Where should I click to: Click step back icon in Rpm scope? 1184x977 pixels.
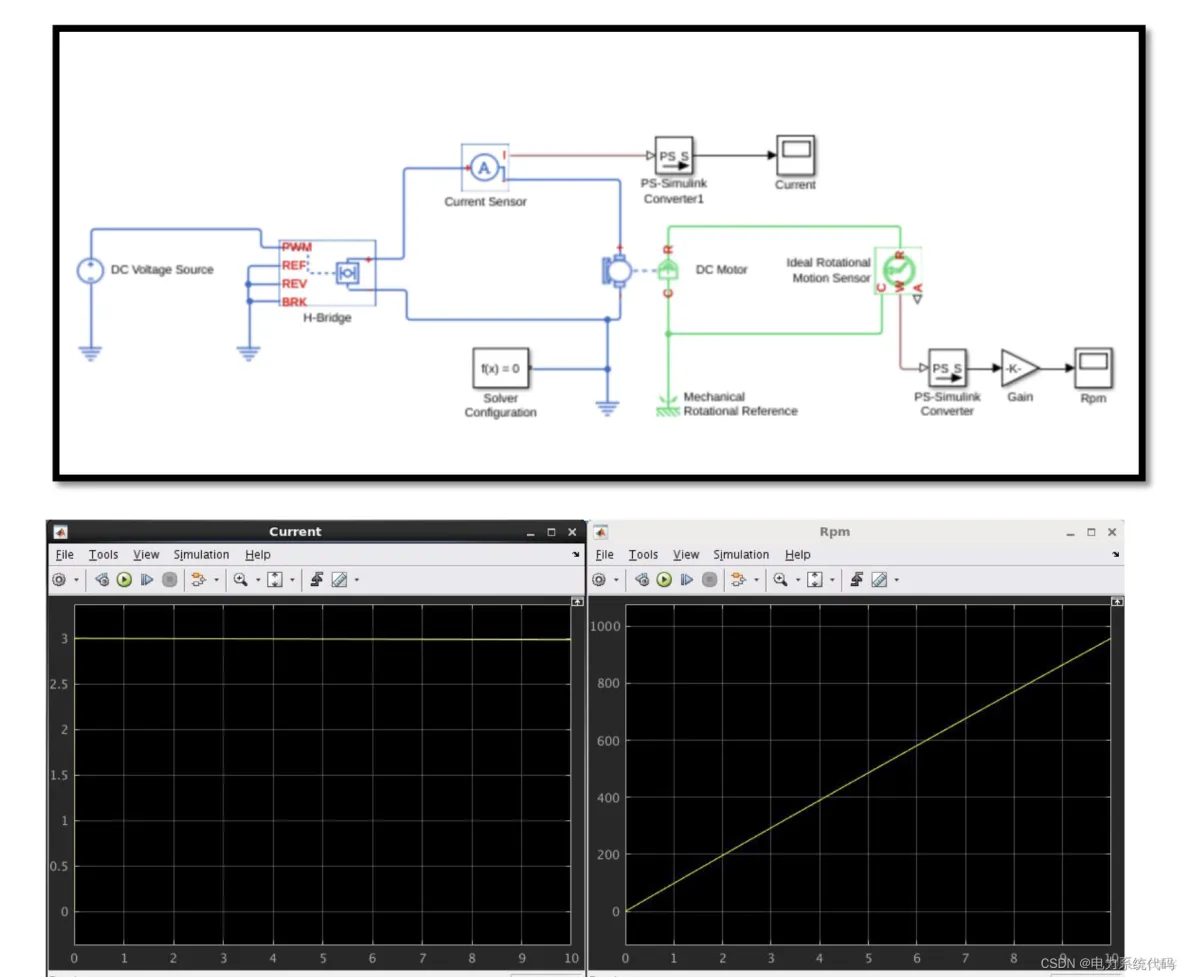point(642,580)
